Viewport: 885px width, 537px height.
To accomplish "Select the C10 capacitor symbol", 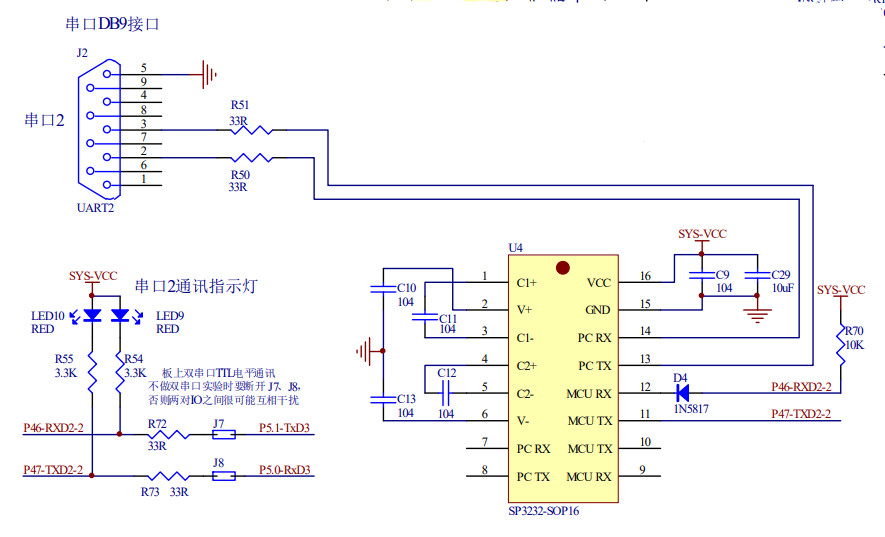I will point(383,289).
